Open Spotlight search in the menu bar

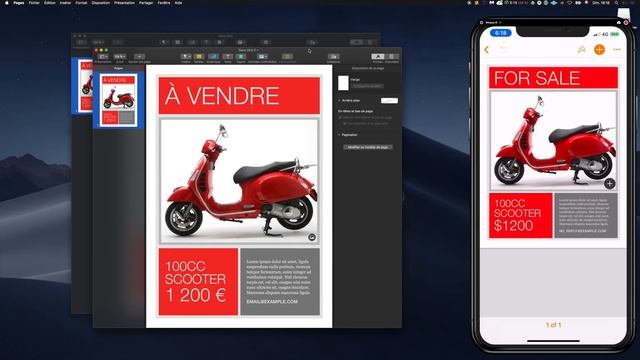[617, 3]
